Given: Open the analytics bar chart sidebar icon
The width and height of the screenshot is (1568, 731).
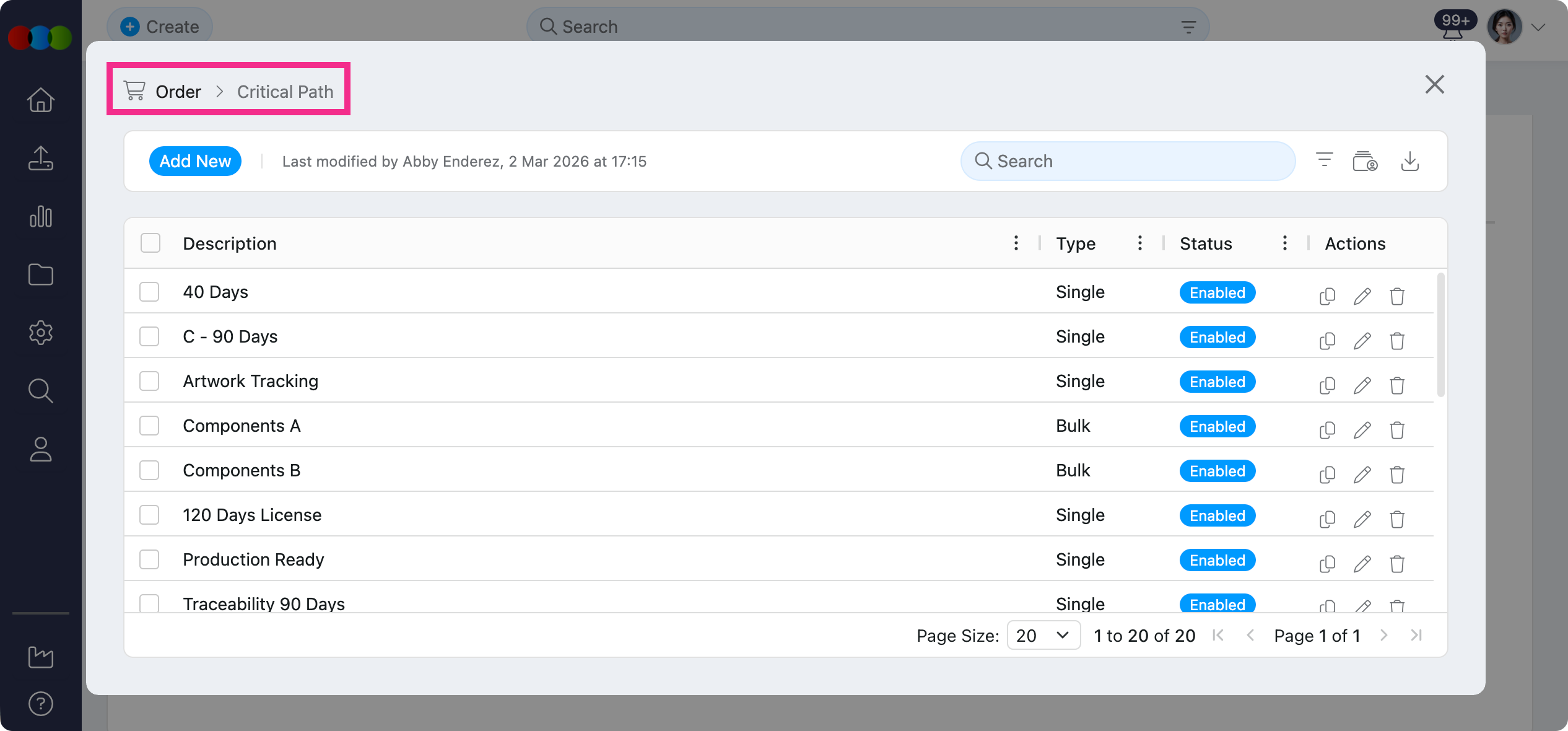Looking at the screenshot, I should click(x=41, y=217).
